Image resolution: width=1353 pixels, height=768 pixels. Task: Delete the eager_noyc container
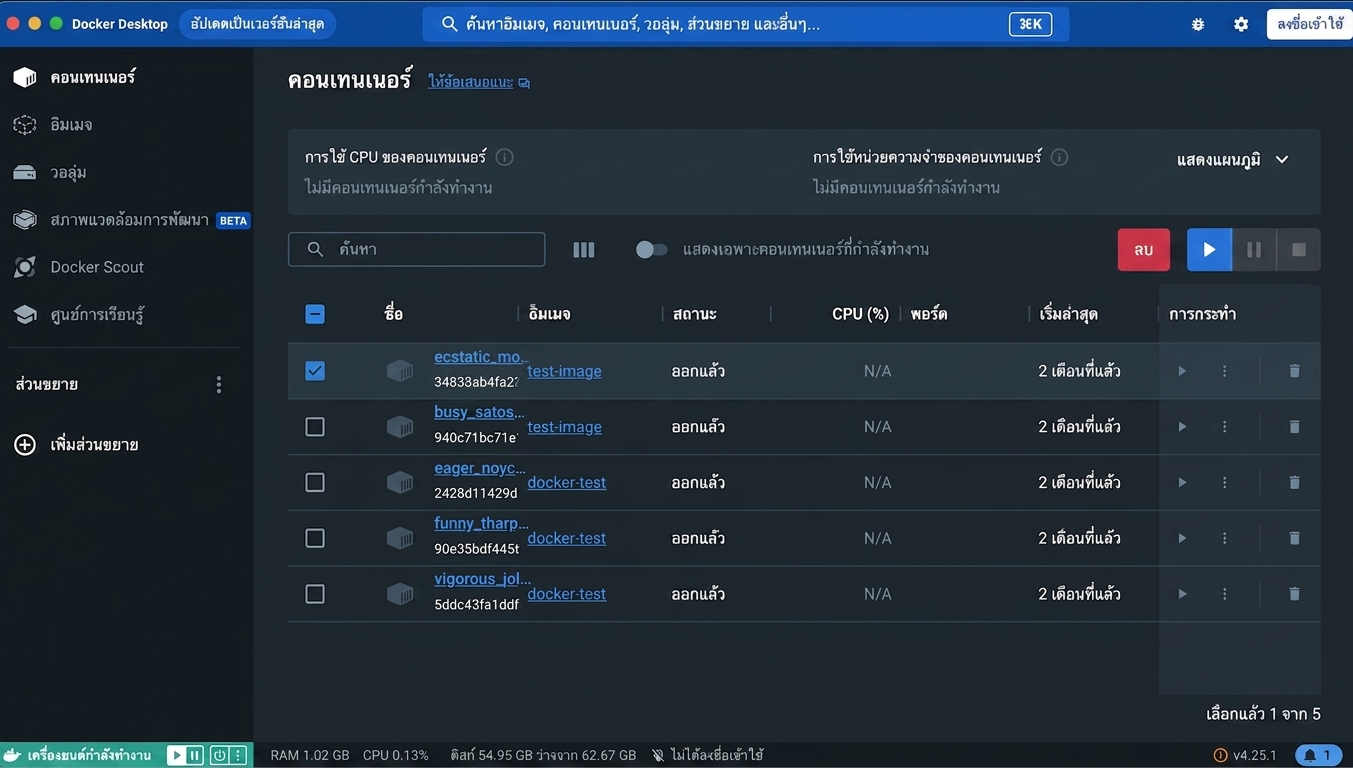(x=1294, y=483)
